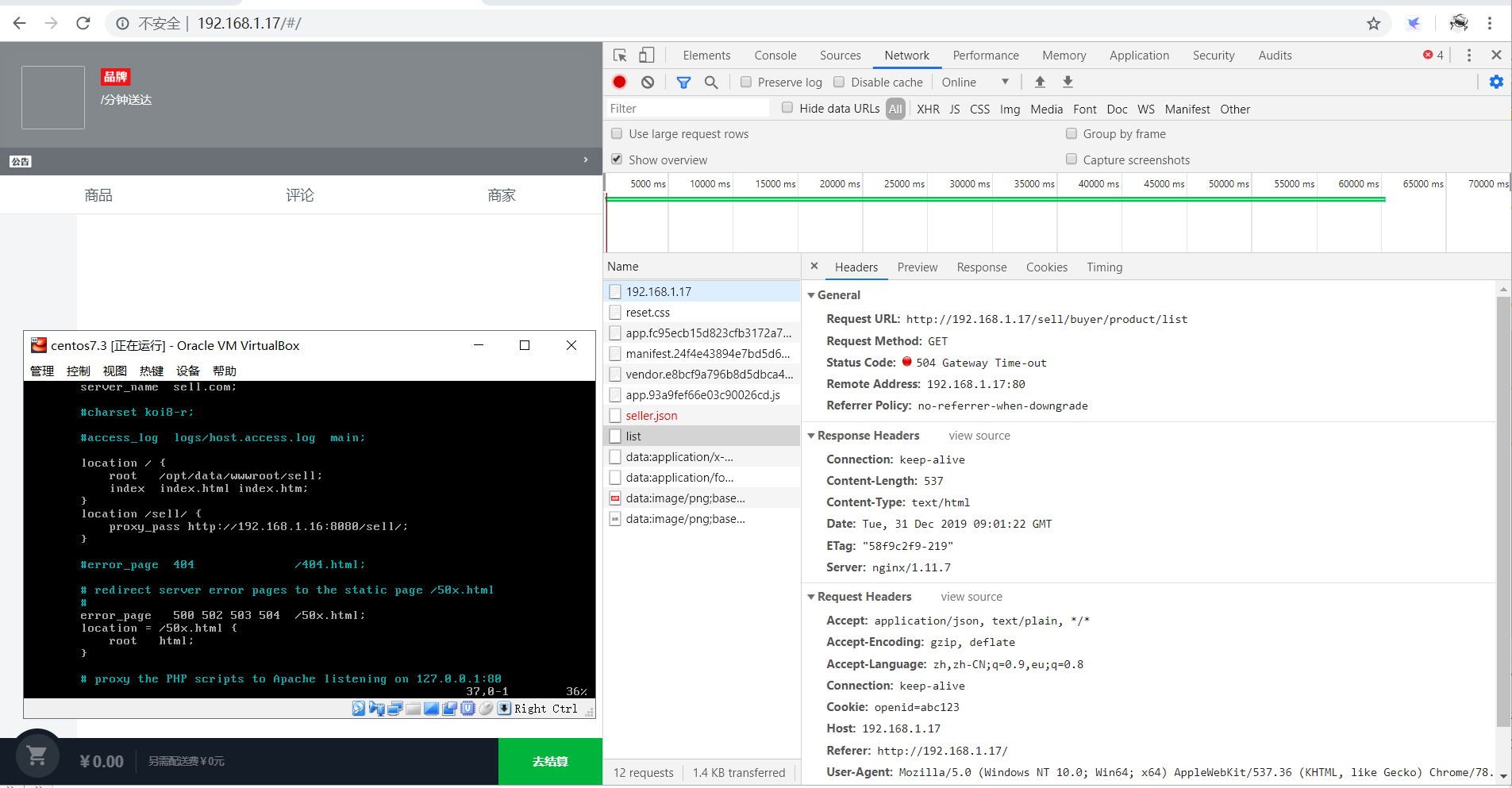
Task: Open VirtualBox 控制 menu
Action: coord(79,371)
